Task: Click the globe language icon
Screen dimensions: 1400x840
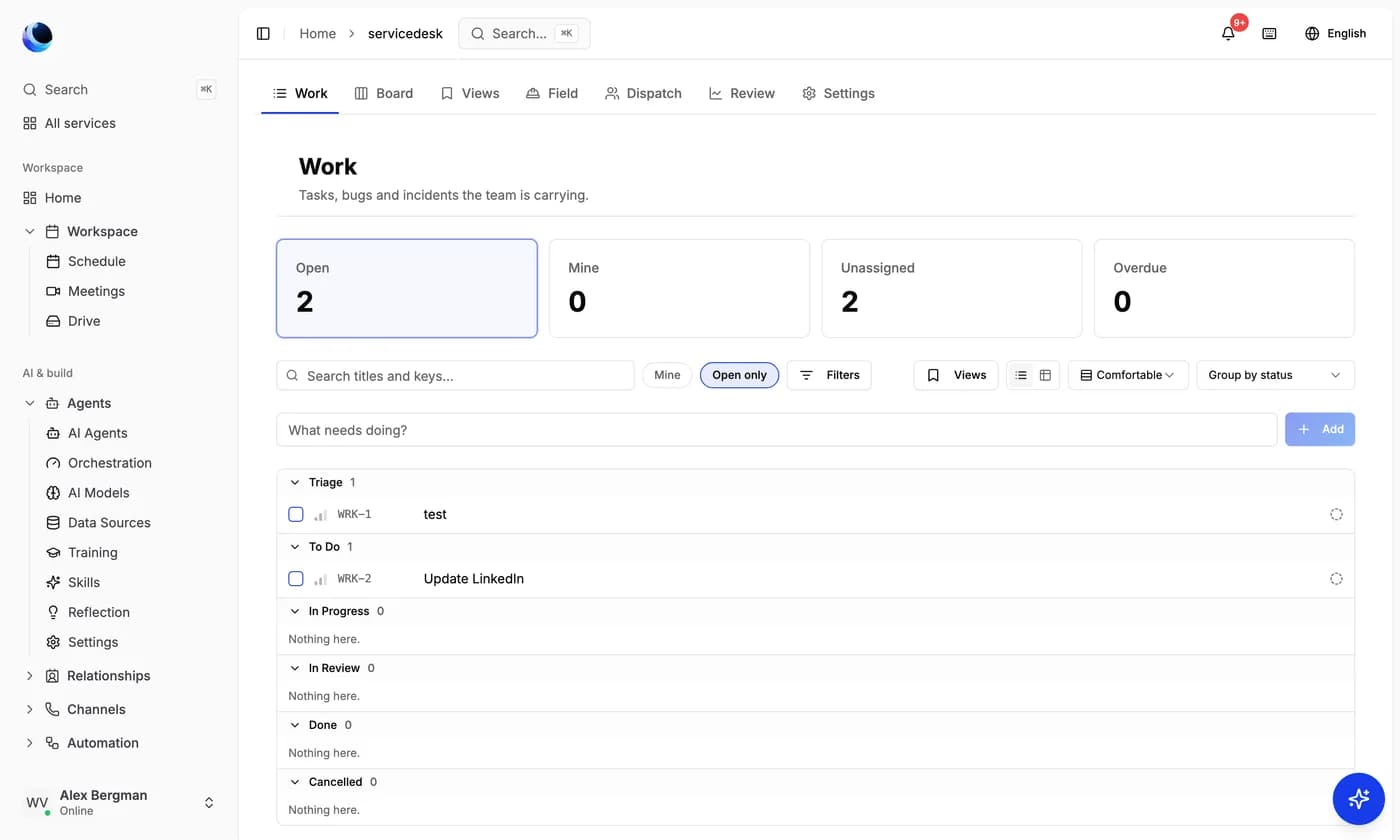Action: click(x=1312, y=33)
